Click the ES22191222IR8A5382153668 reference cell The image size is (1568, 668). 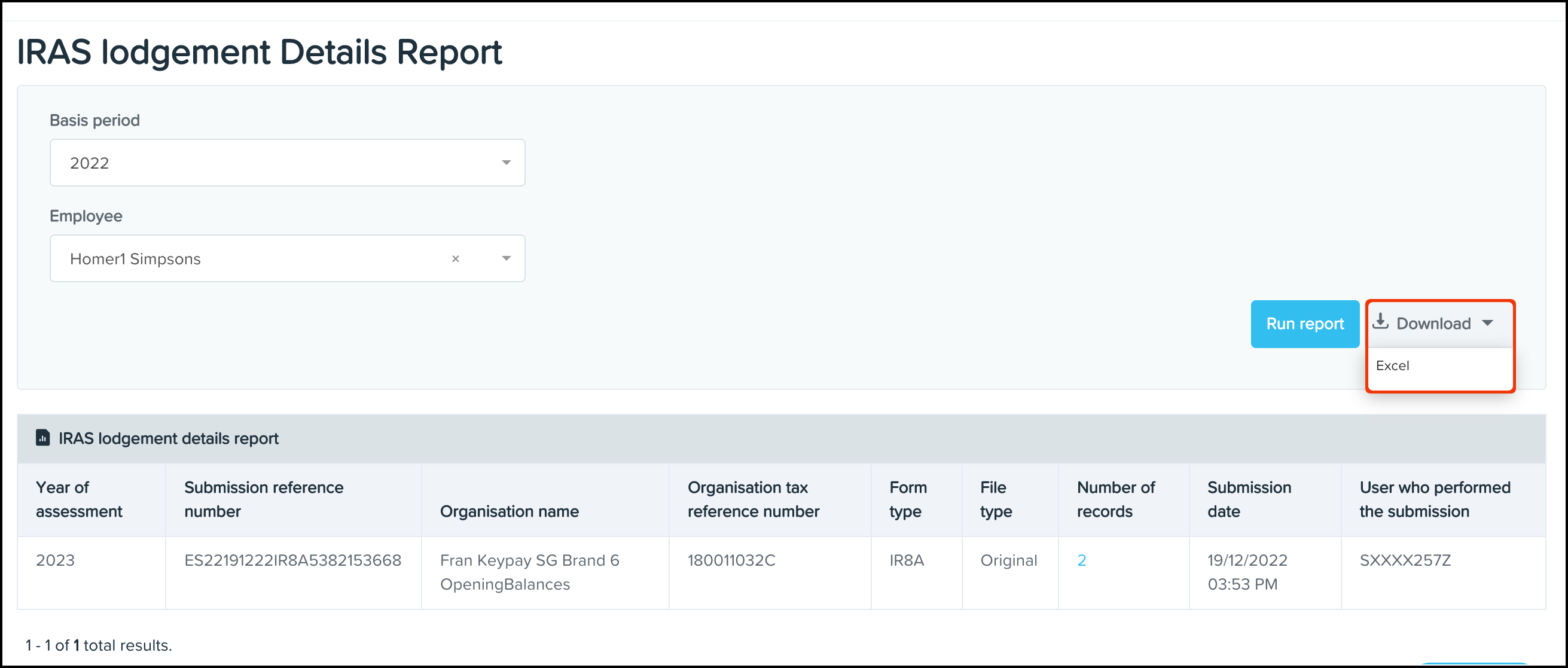point(293,560)
